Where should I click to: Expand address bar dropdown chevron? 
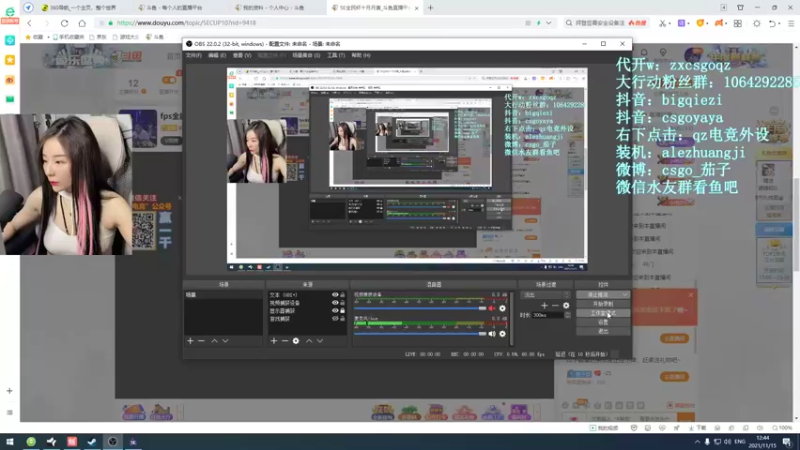(549, 23)
